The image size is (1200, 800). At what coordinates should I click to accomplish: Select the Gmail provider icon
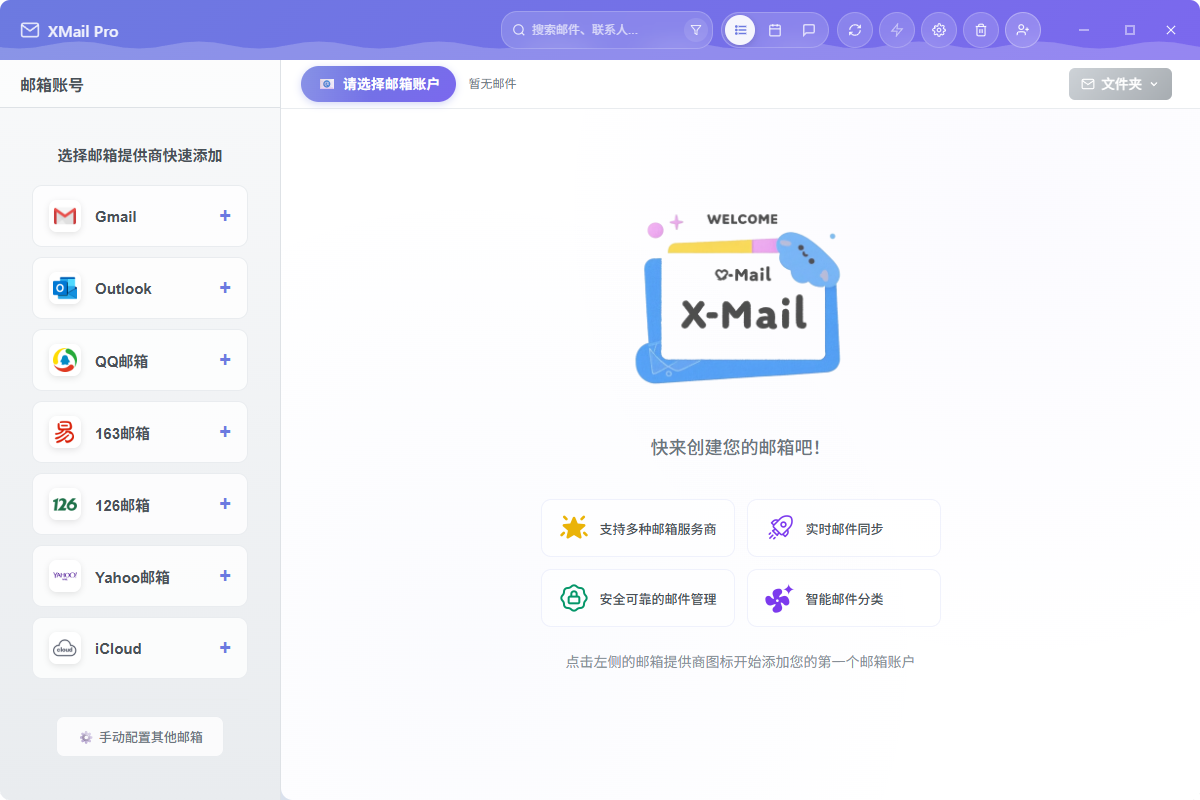(64, 216)
